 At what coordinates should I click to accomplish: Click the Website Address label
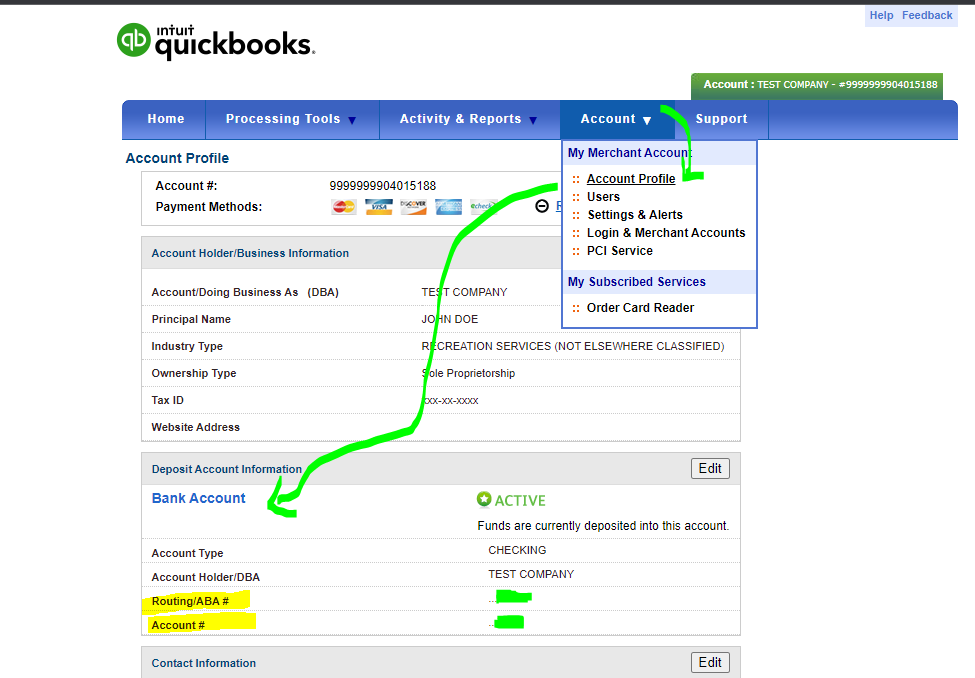coord(195,427)
